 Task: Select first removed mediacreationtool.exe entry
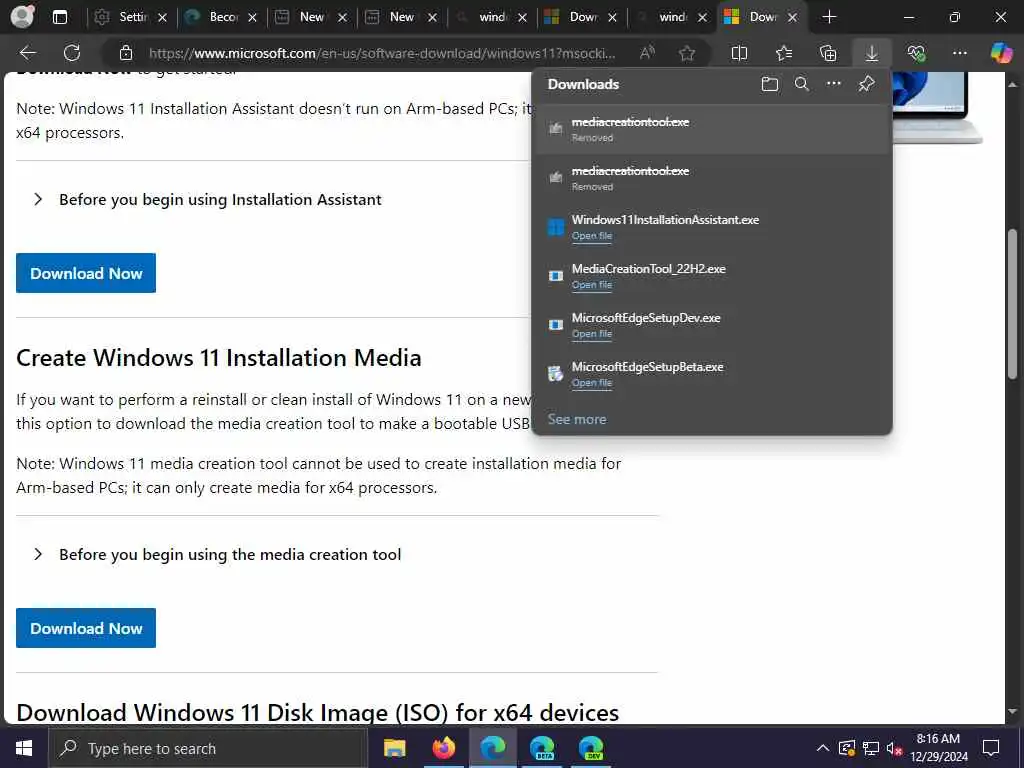click(x=712, y=129)
